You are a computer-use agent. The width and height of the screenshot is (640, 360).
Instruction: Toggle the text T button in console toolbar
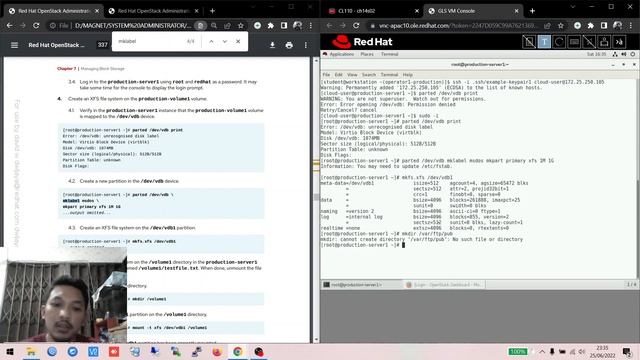pos(544,42)
